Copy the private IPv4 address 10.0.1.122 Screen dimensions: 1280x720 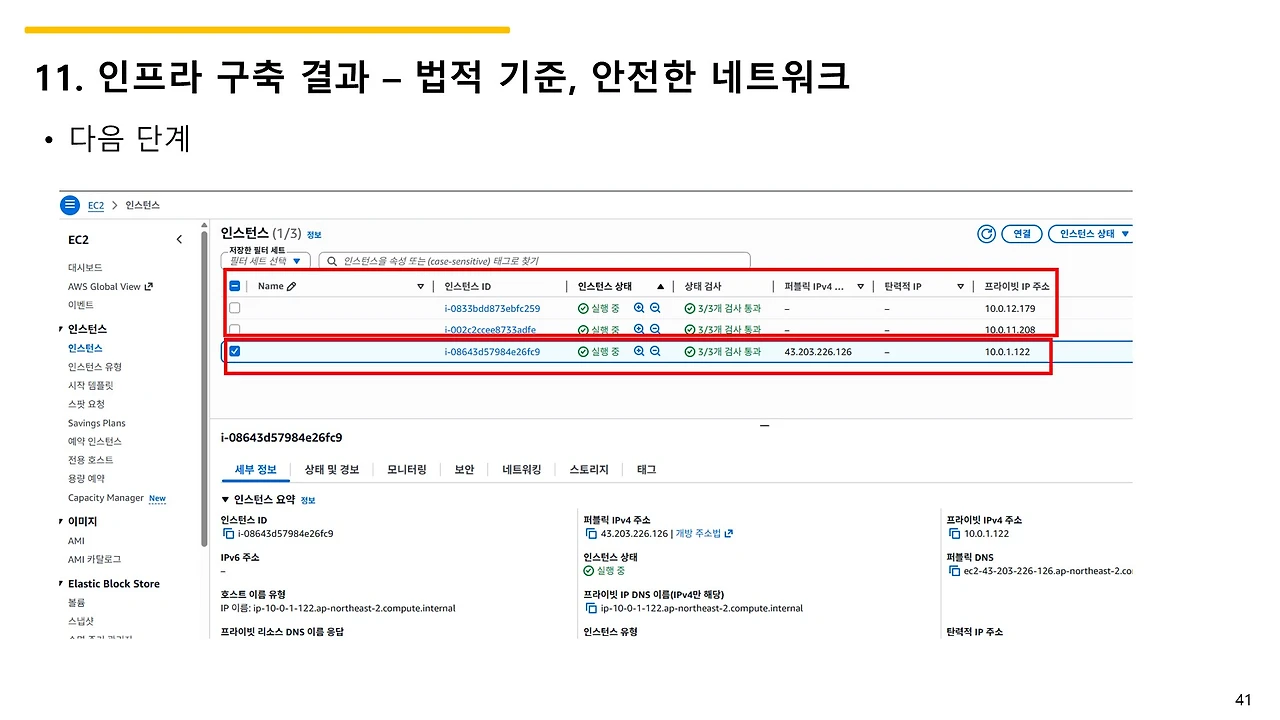point(953,533)
